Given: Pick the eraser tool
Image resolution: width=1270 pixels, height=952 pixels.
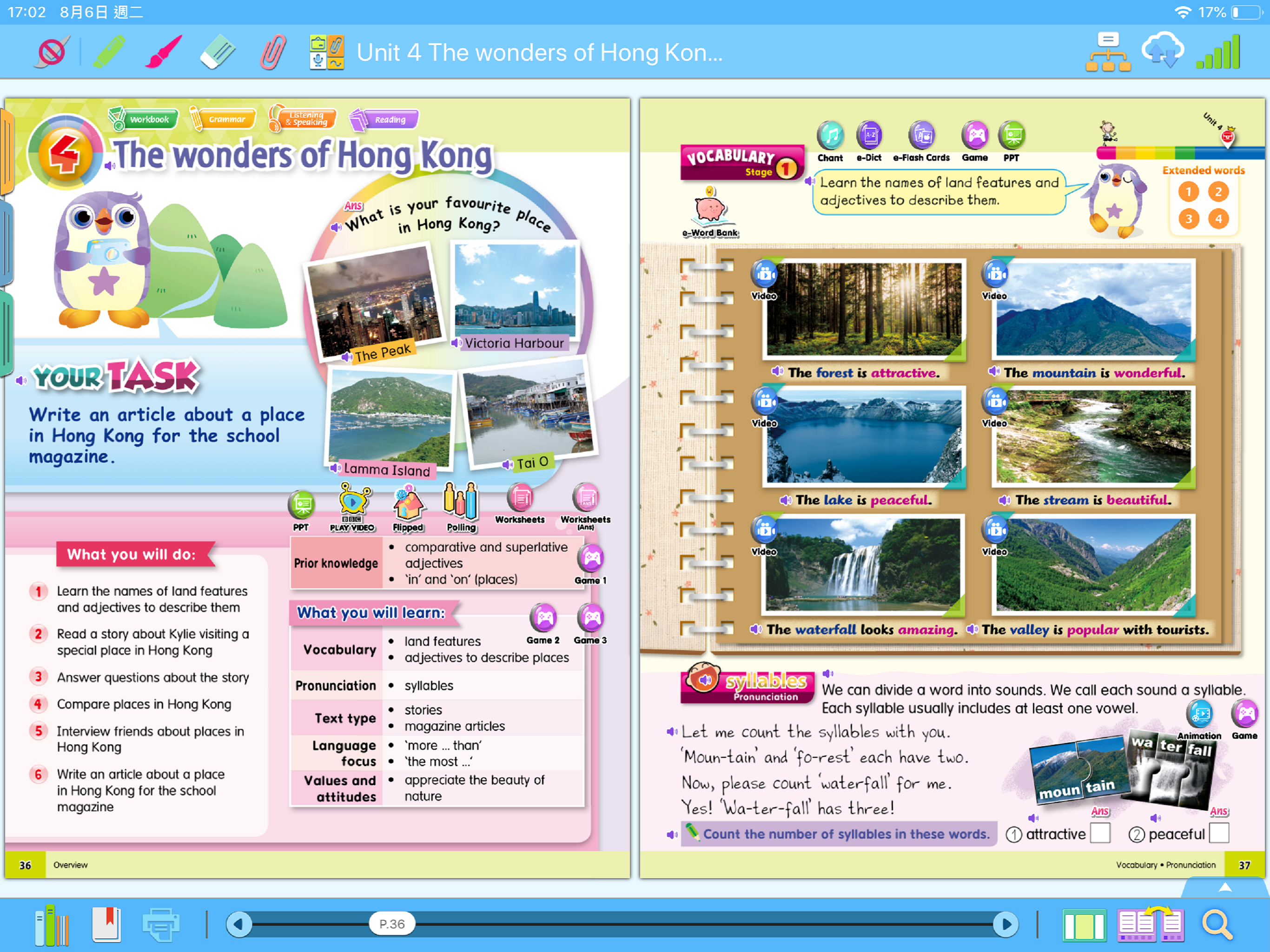Looking at the screenshot, I should [218, 52].
